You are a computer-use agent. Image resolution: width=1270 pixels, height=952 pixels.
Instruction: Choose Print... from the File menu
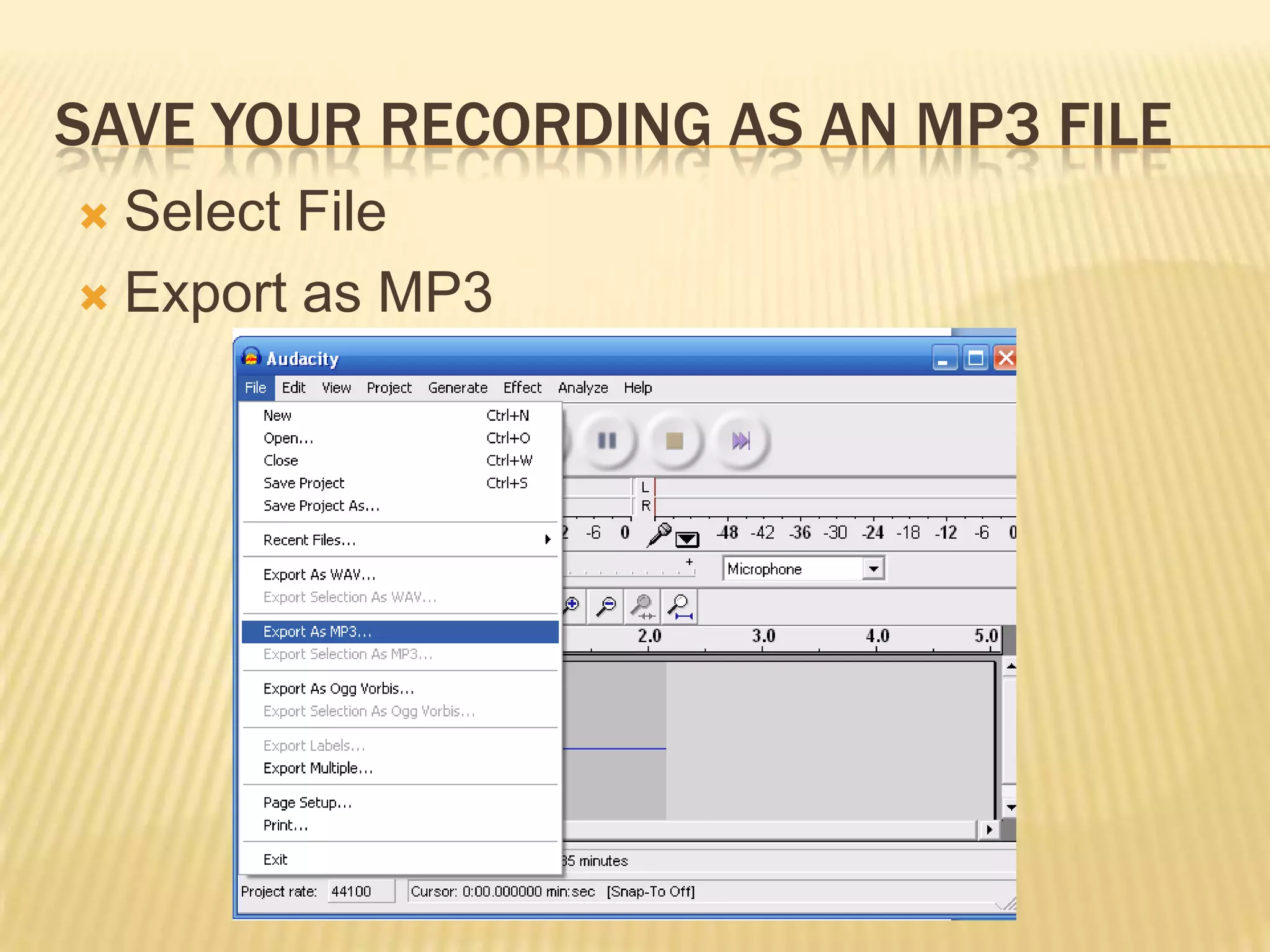coord(400,825)
